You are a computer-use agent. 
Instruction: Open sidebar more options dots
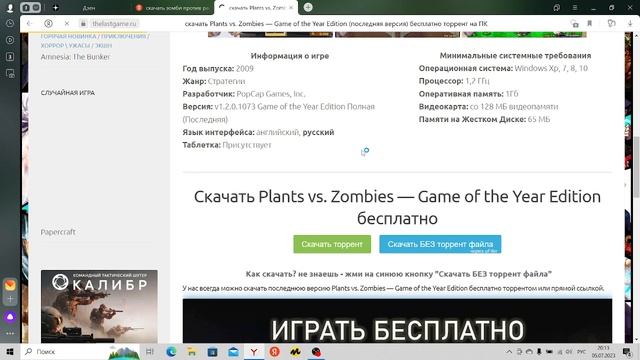10,333
